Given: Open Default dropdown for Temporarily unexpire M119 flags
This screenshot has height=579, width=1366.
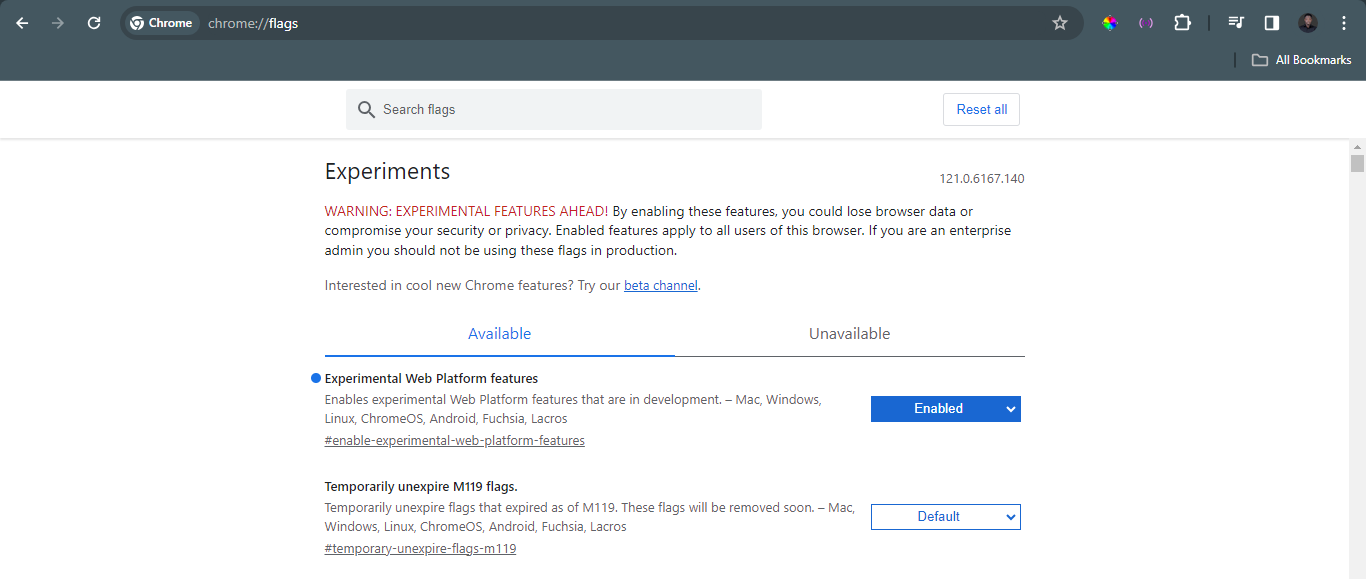Looking at the screenshot, I should pos(946,517).
